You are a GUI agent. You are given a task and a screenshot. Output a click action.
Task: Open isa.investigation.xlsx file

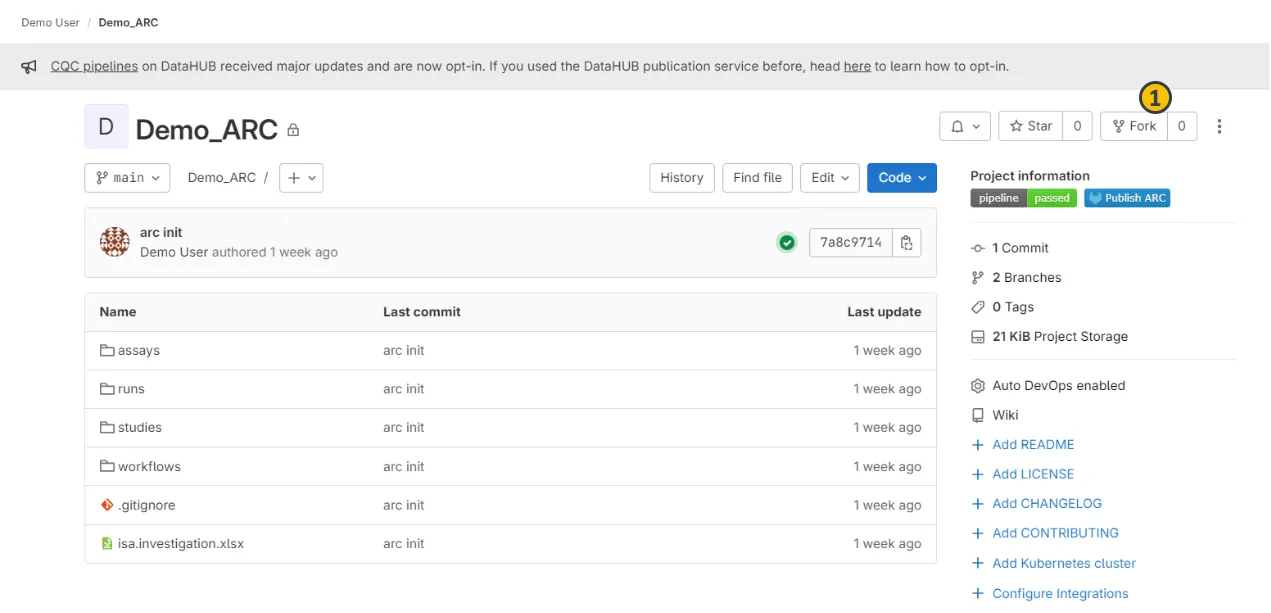[x=180, y=544]
